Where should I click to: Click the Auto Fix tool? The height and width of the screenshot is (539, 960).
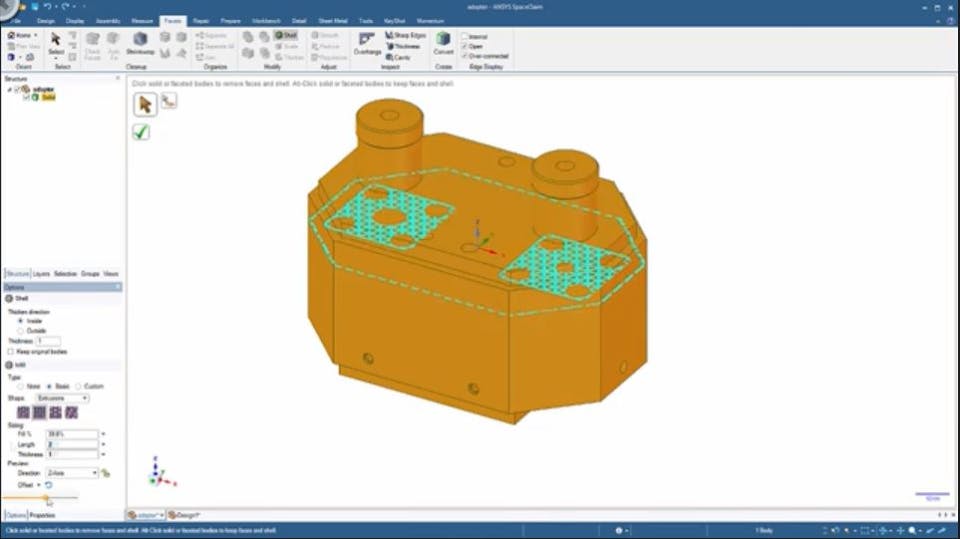[x=113, y=45]
